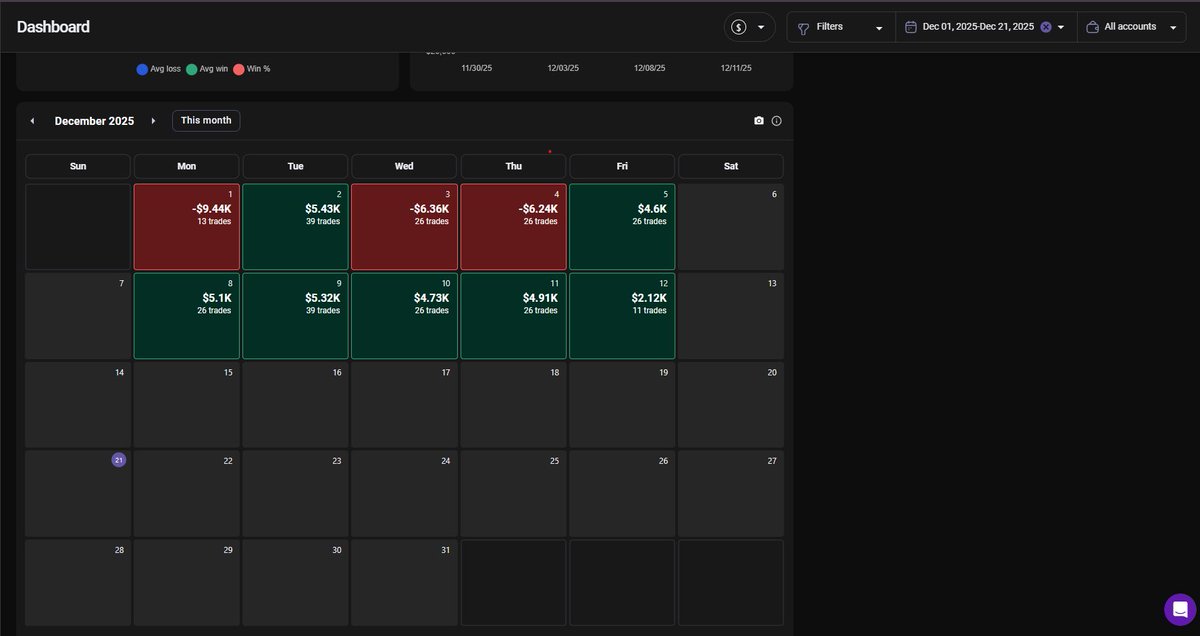Screen dimensions: 1200x636
Task: Go to next month in calendar
Action: (x=153, y=121)
